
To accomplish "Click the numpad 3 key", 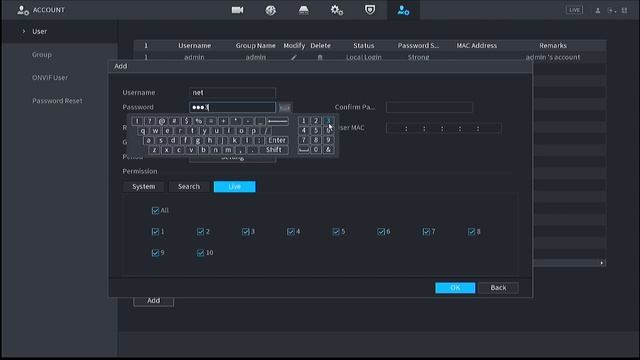I will point(328,121).
